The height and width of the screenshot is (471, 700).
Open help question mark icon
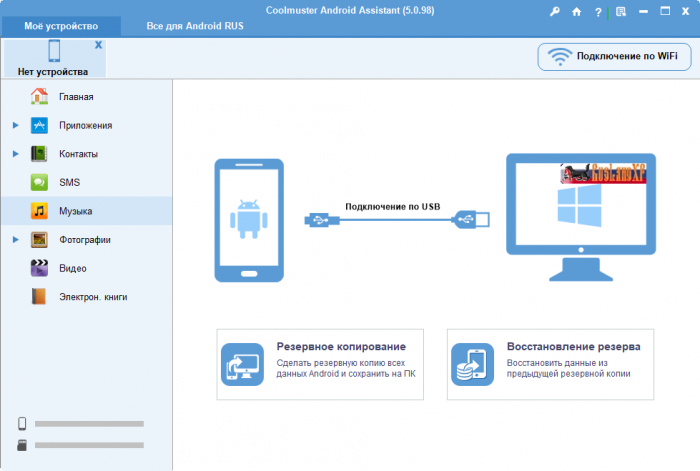tap(598, 12)
